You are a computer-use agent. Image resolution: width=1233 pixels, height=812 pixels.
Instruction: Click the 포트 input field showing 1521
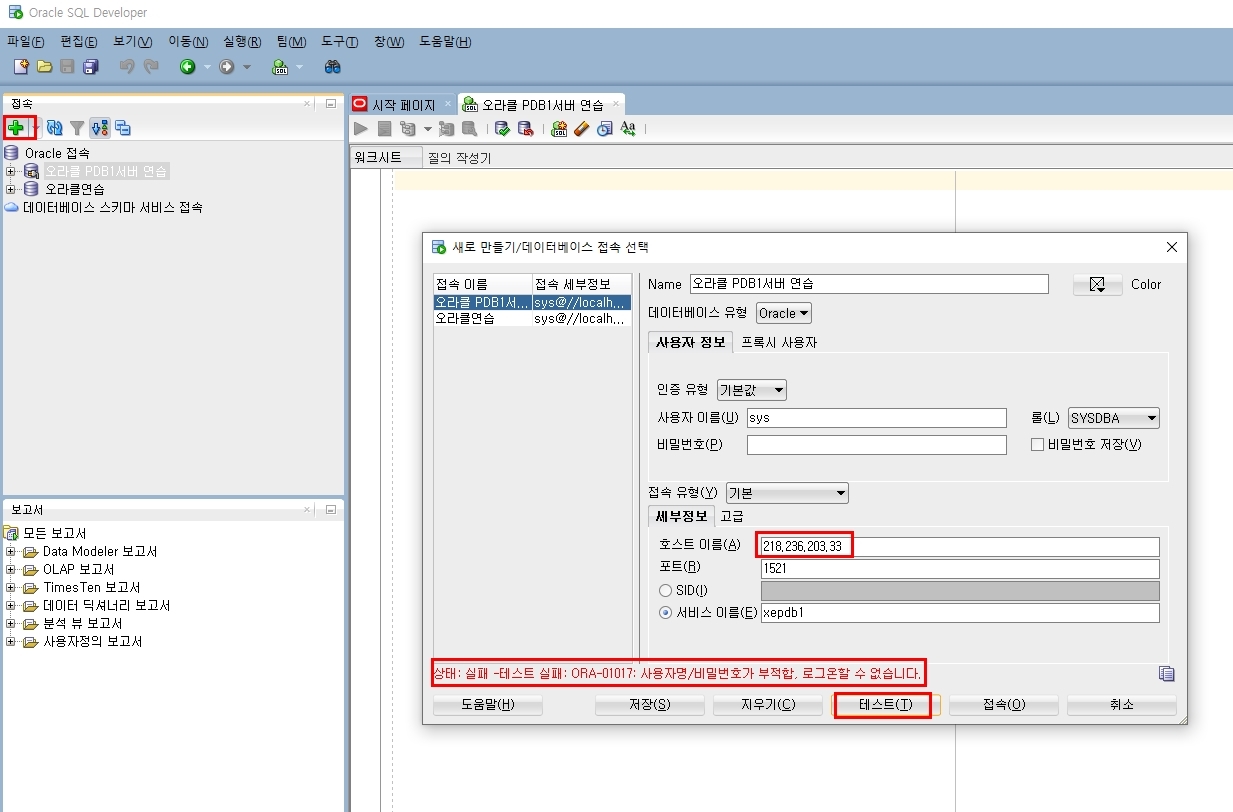coord(960,568)
